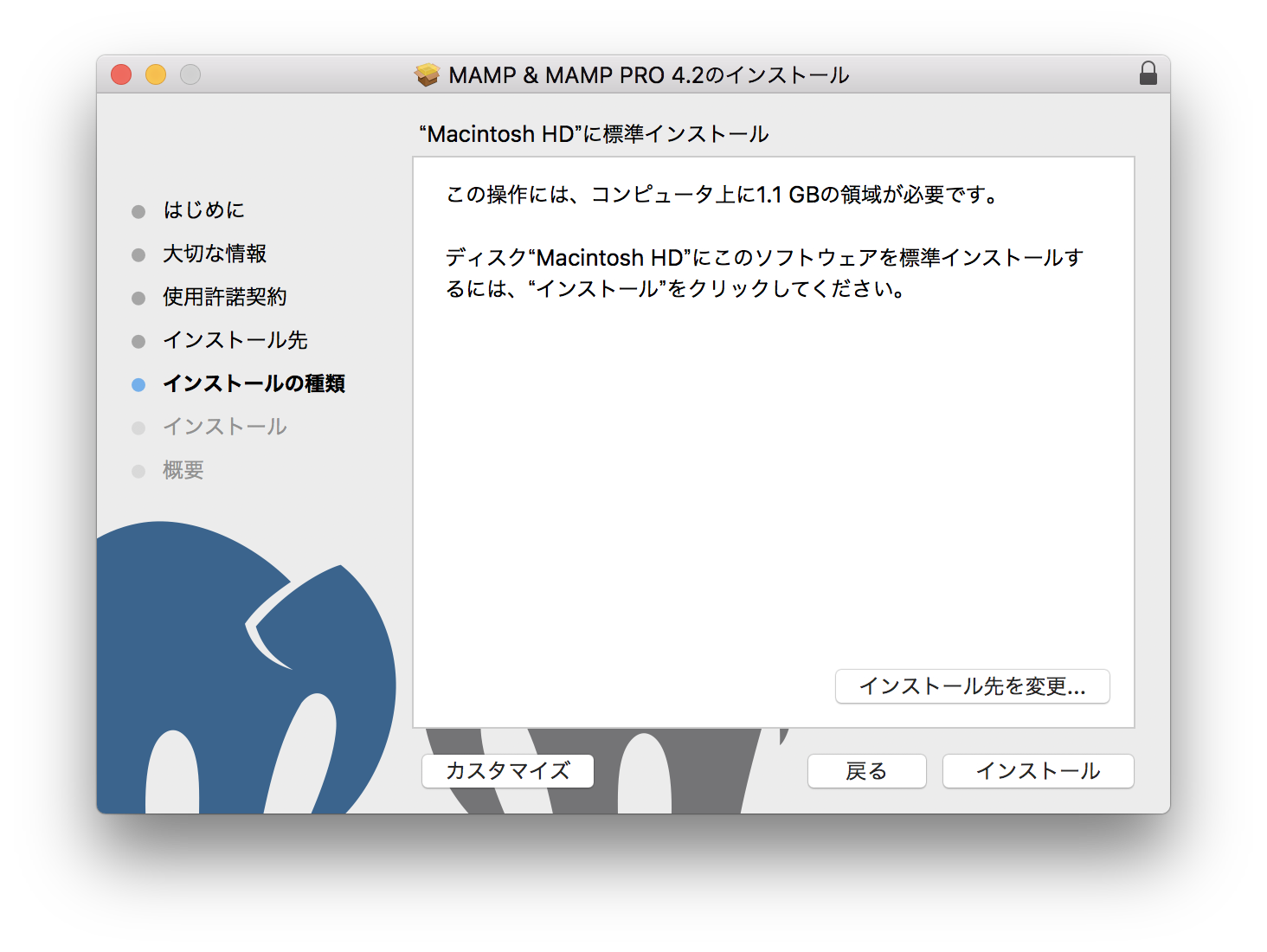Screen dimensions: 1267x952
Task: Select the インストール先 sidebar entry
Action: point(235,340)
